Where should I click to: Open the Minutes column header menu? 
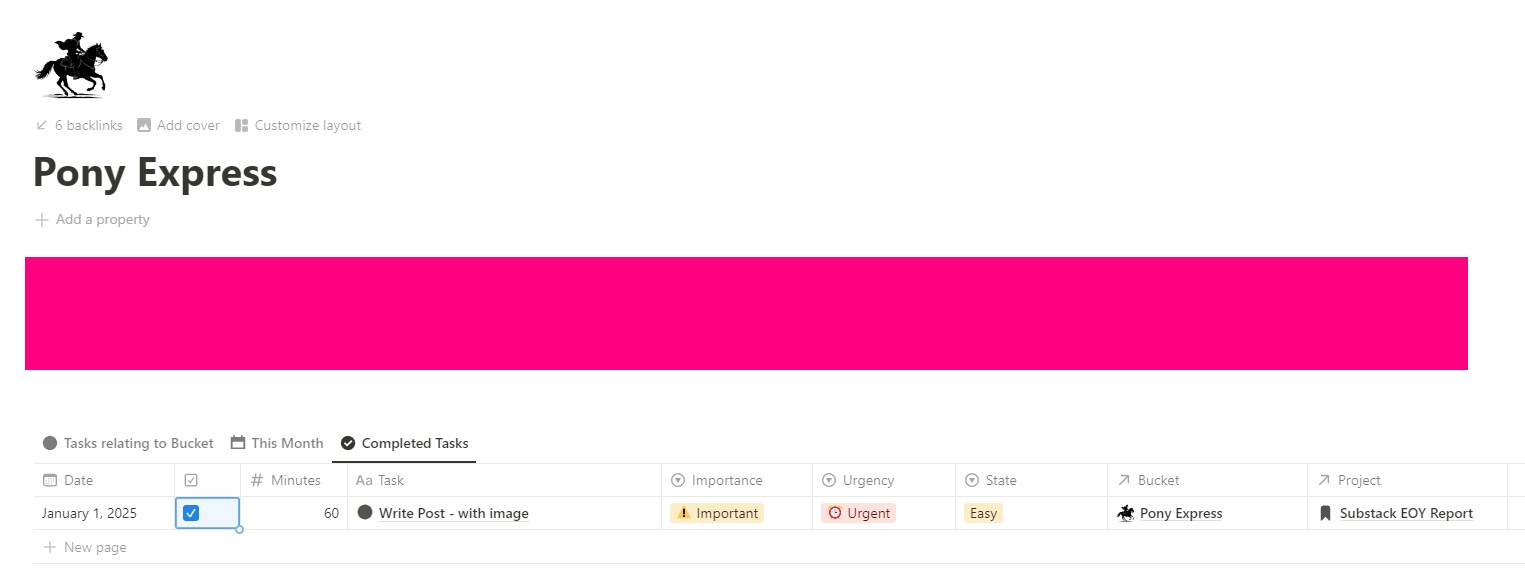point(294,480)
